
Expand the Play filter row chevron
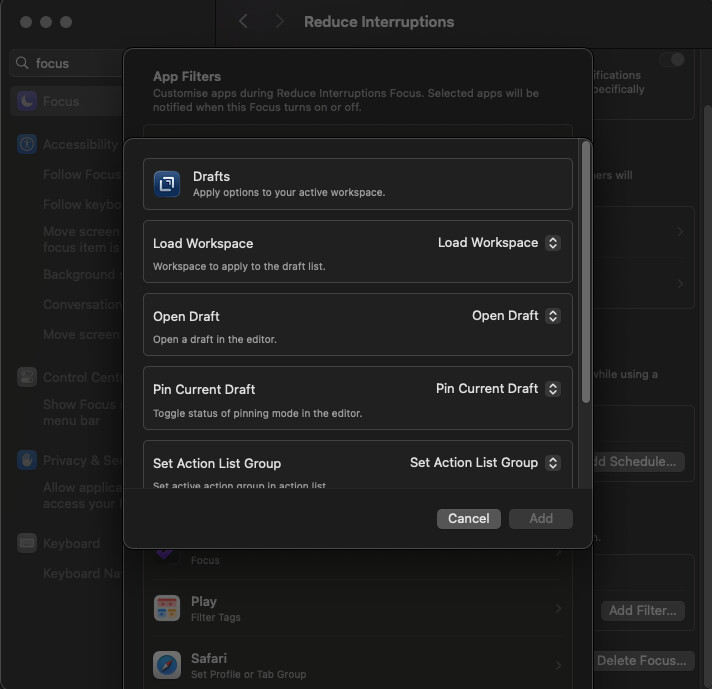pyautogui.click(x=559, y=608)
